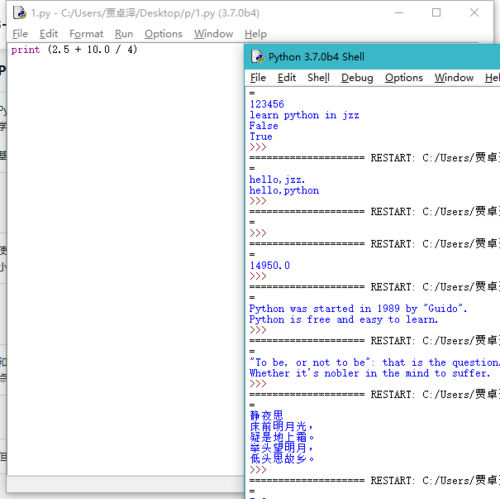
Task: Open Edit menu in Python Shell window
Action: pos(287,78)
